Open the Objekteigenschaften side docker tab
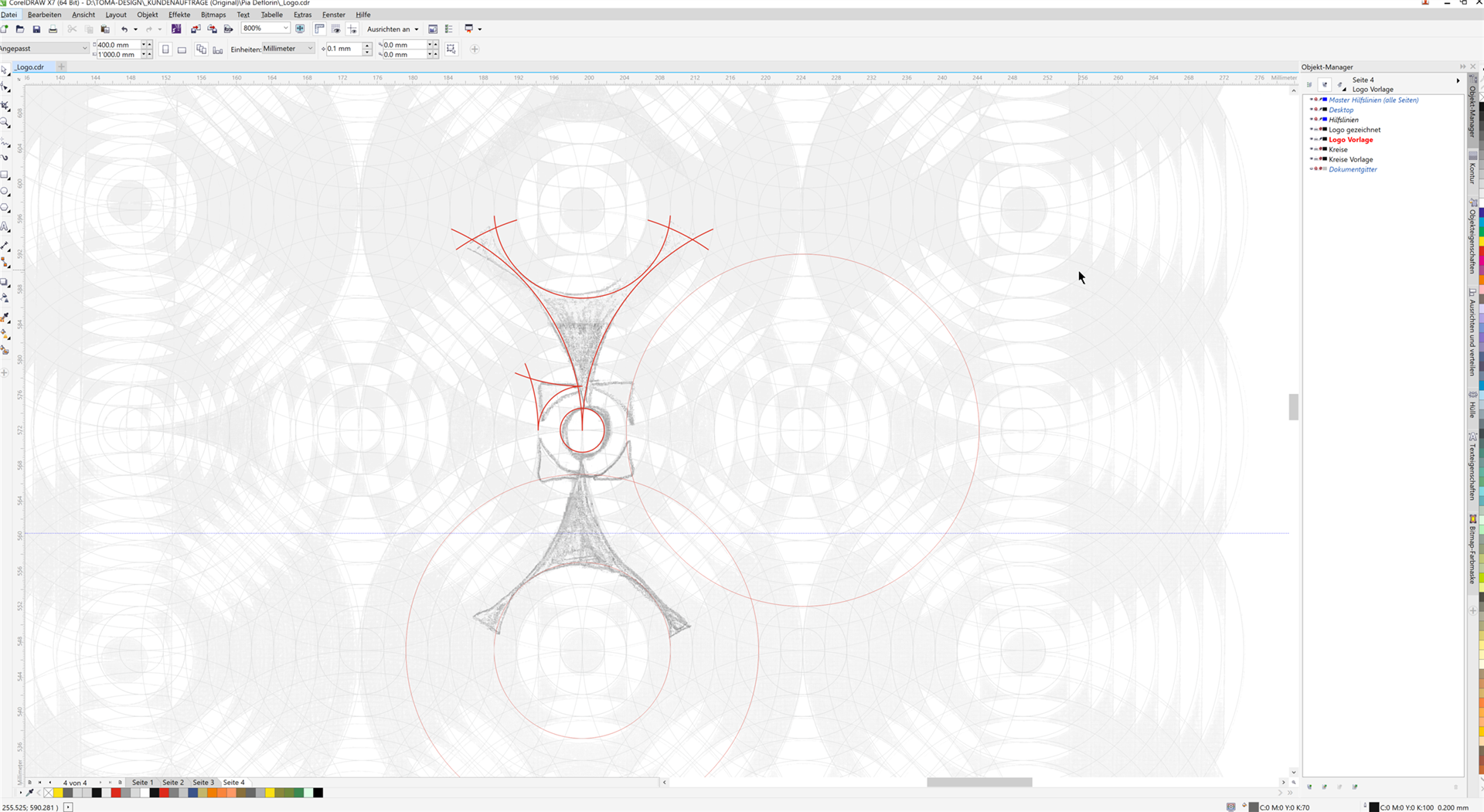 click(x=1472, y=236)
